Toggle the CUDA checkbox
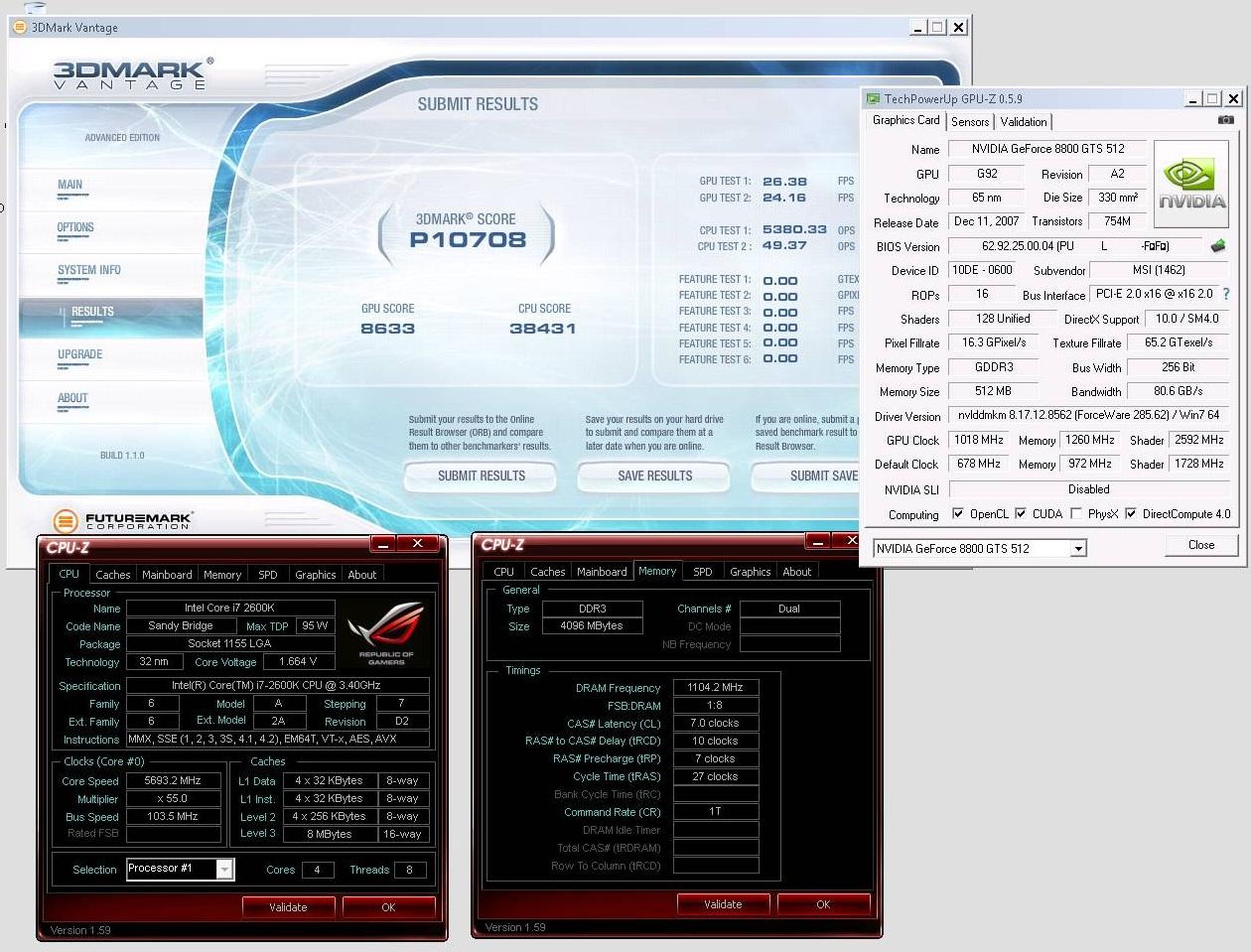This screenshot has width=1251, height=952. tap(1020, 513)
